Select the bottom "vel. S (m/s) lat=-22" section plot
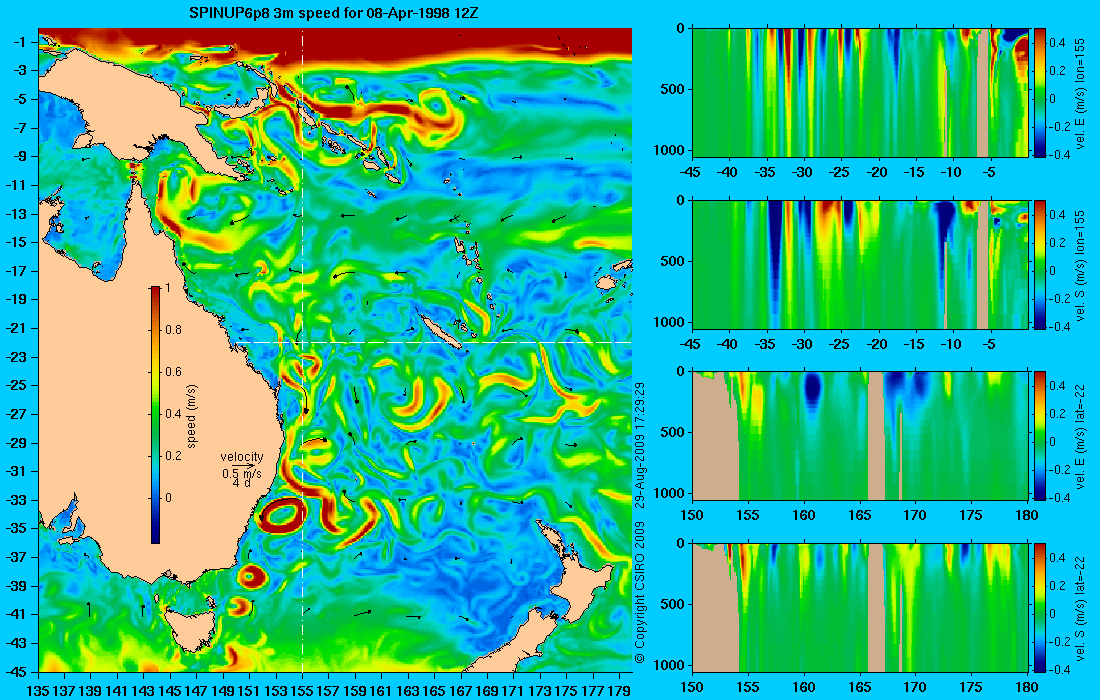This screenshot has height=700, width=1100. [861, 607]
